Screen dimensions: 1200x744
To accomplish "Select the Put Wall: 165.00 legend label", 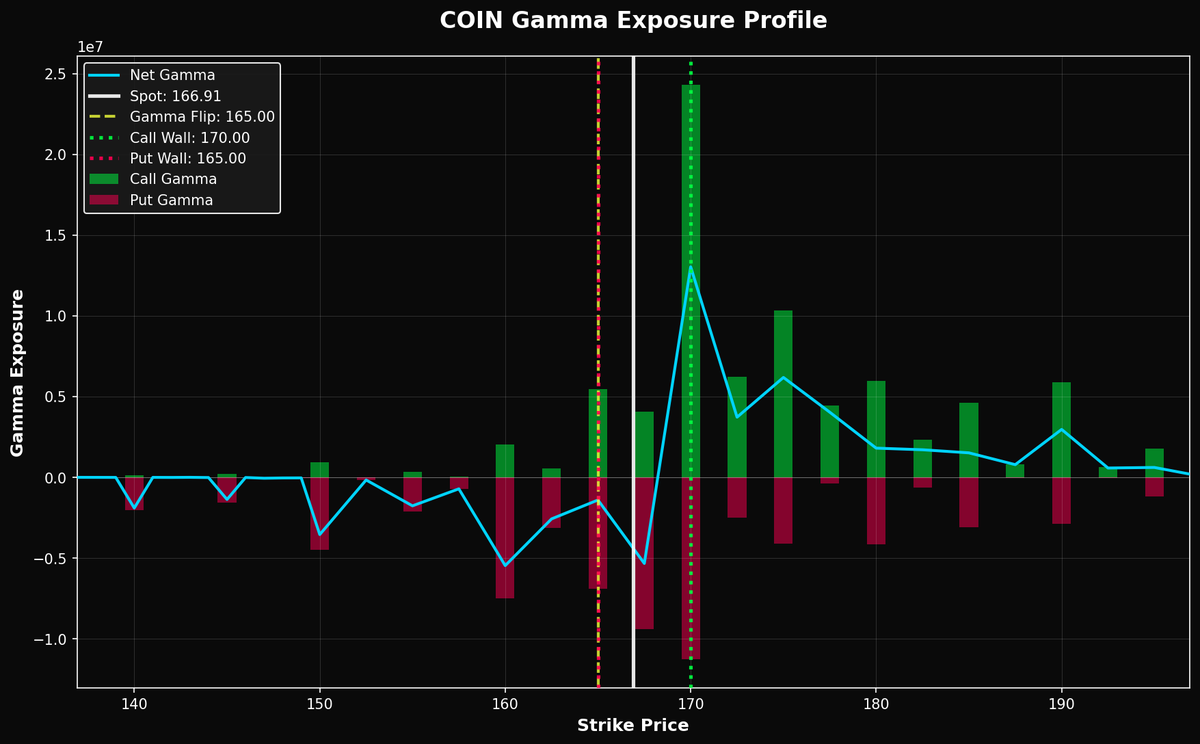I will tap(188, 159).
